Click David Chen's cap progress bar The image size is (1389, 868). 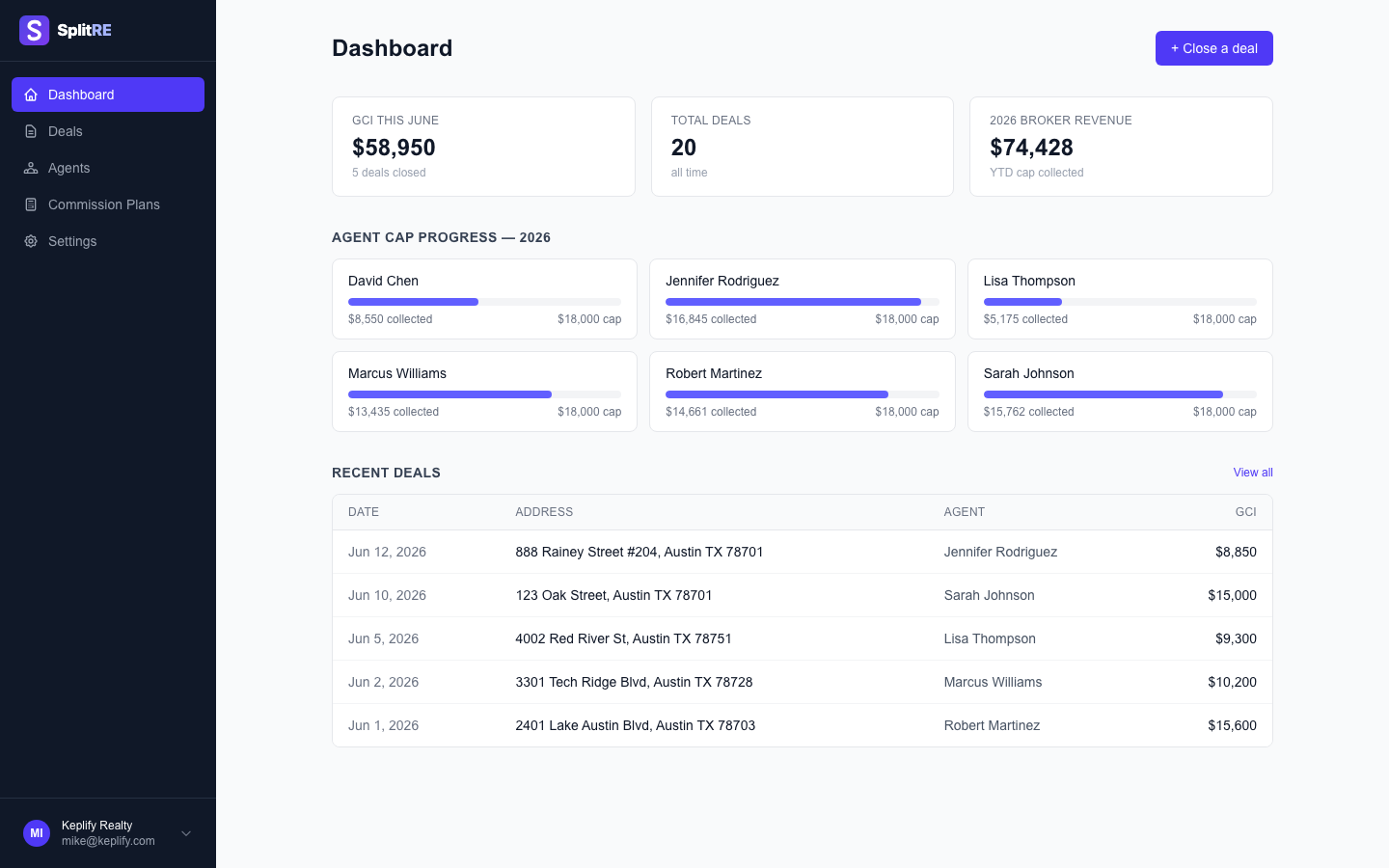click(x=484, y=302)
